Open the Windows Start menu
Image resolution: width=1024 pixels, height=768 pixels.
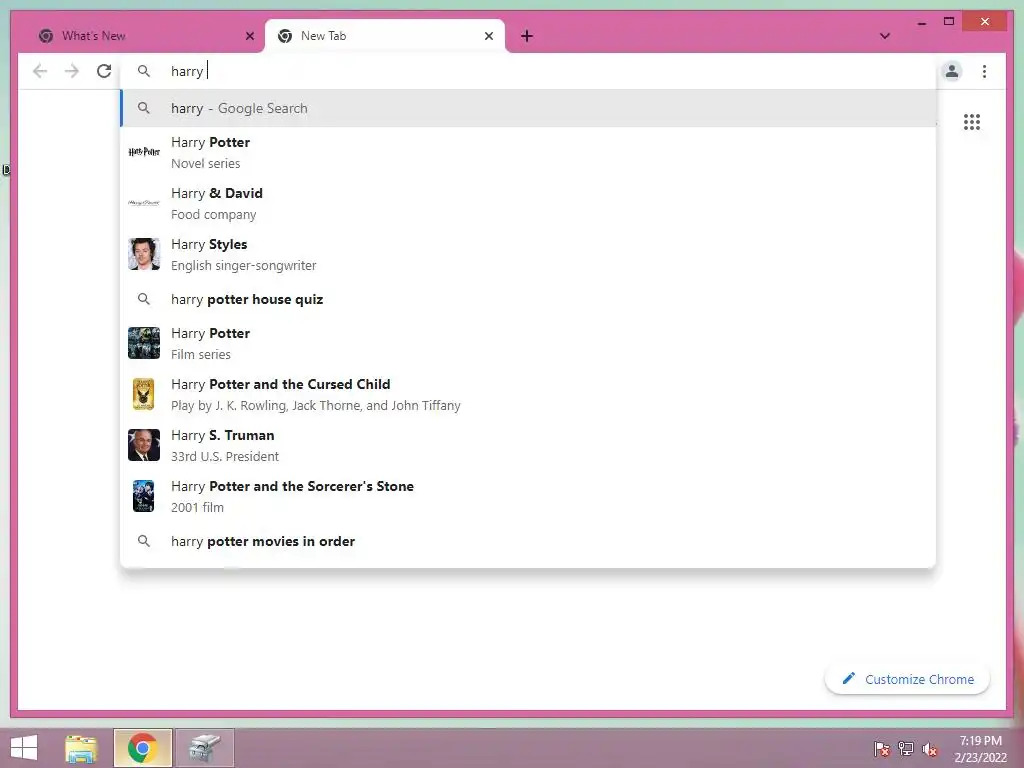[x=24, y=748]
